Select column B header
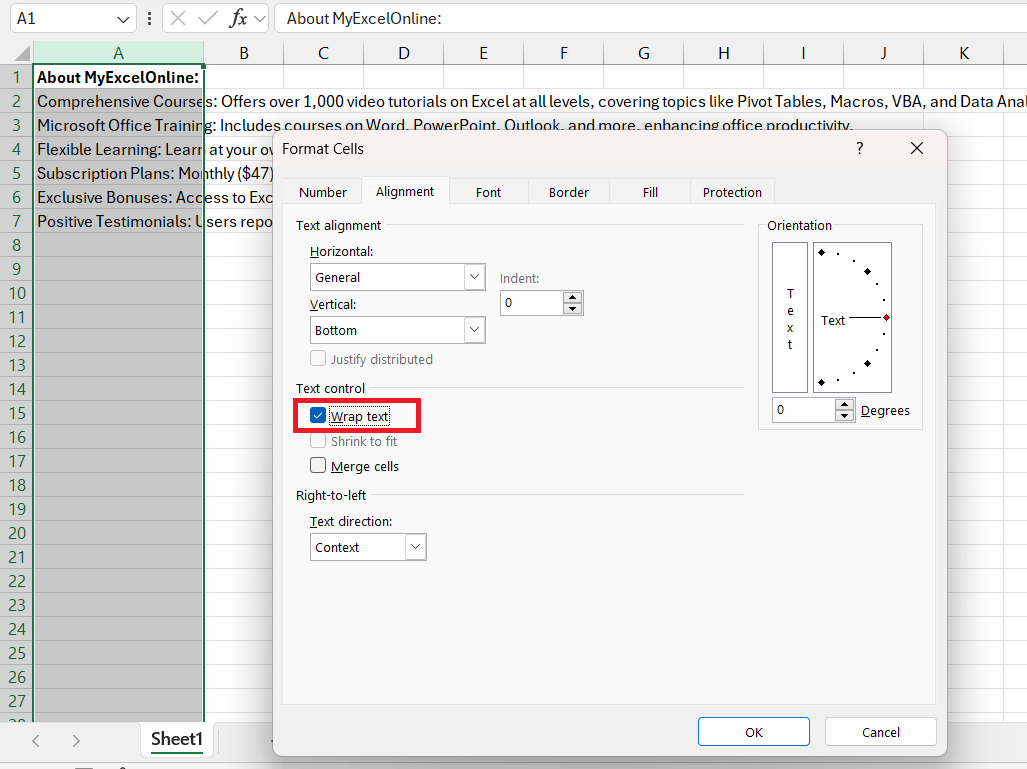The height and width of the screenshot is (769, 1027). tap(244, 53)
